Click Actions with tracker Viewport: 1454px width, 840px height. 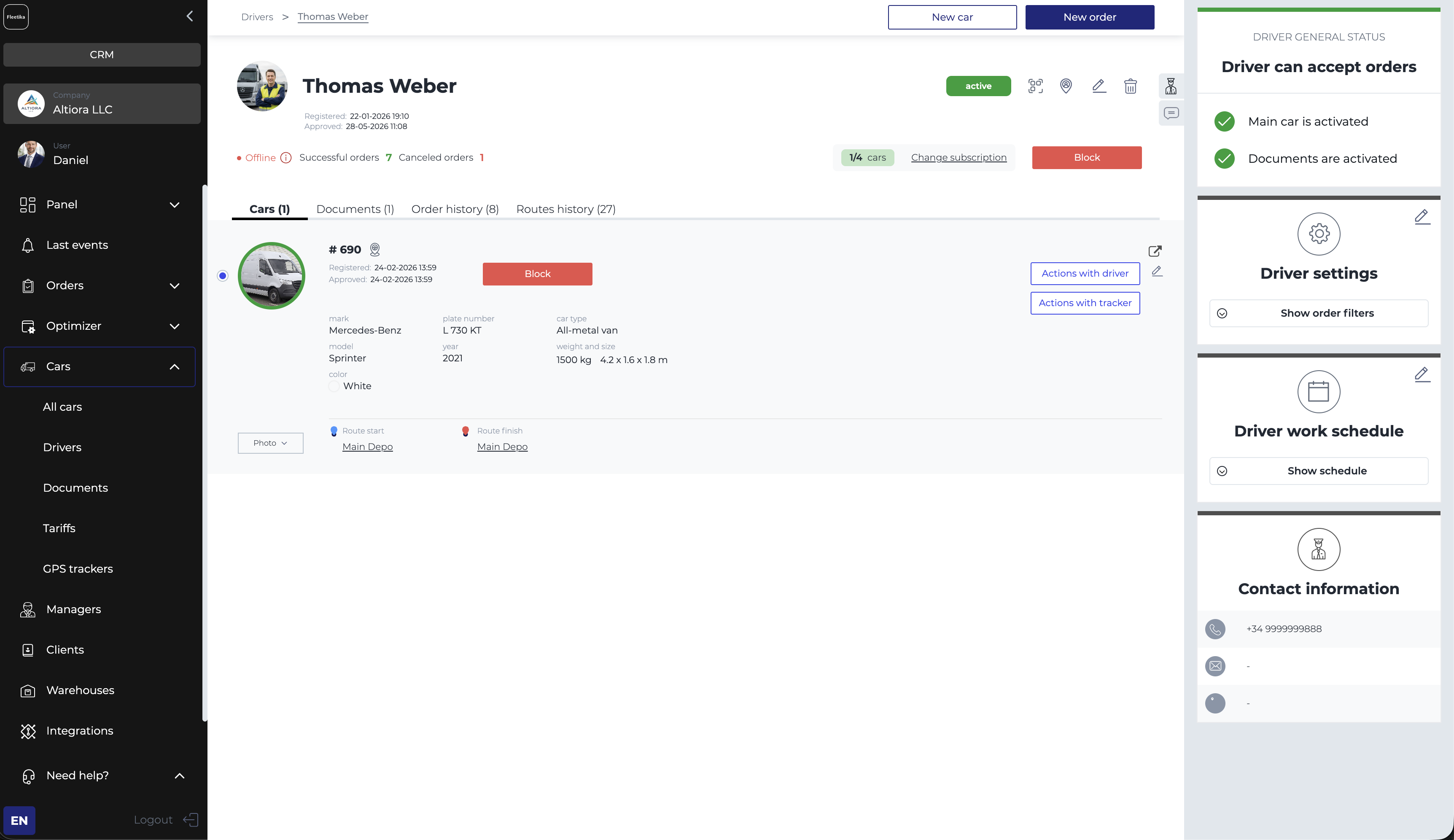pyautogui.click(x=1085, y=303)
